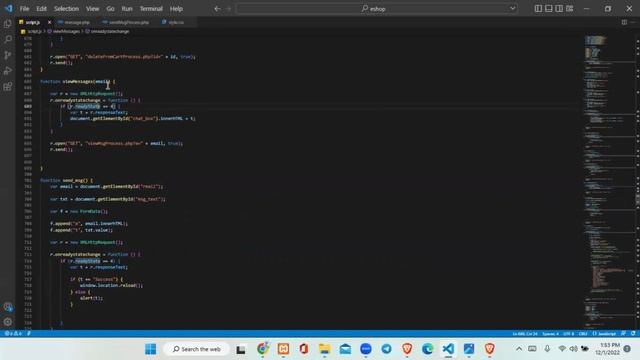Open the XAMPP icon in the taskbar
The height and width of the screenshot is (360, 640).
(283, 349)
